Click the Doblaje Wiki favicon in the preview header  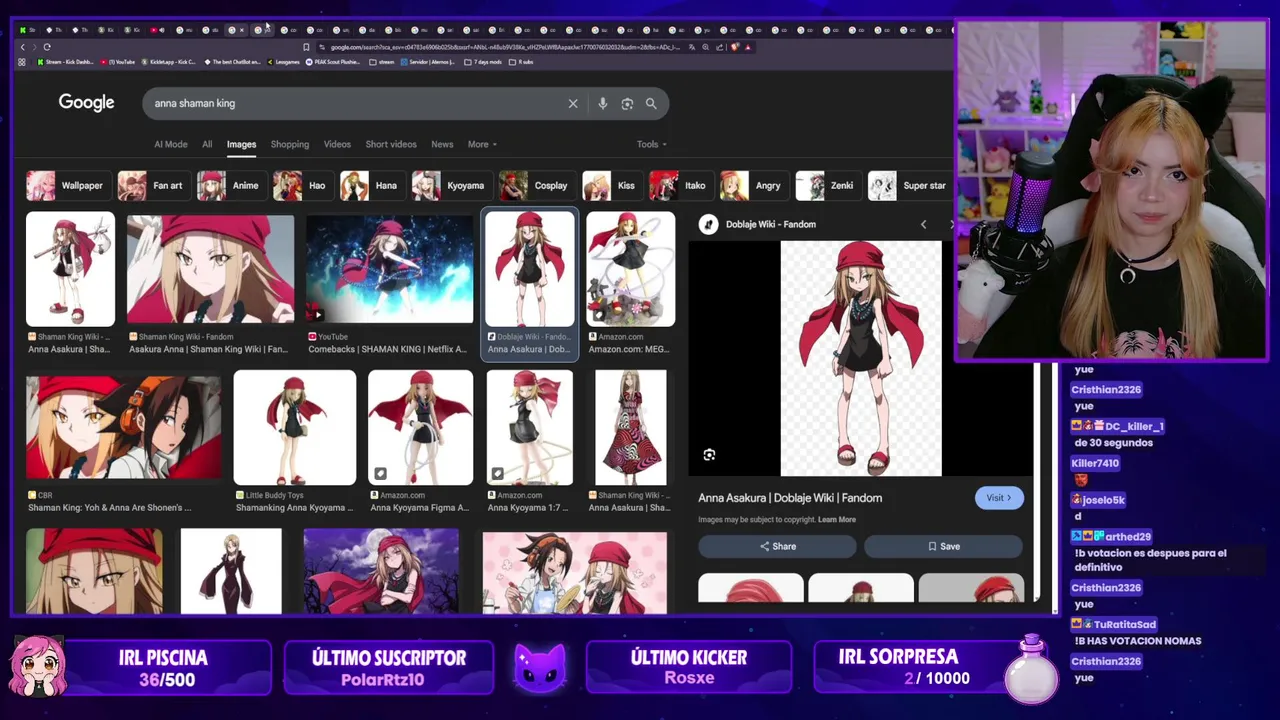[708, 224]
